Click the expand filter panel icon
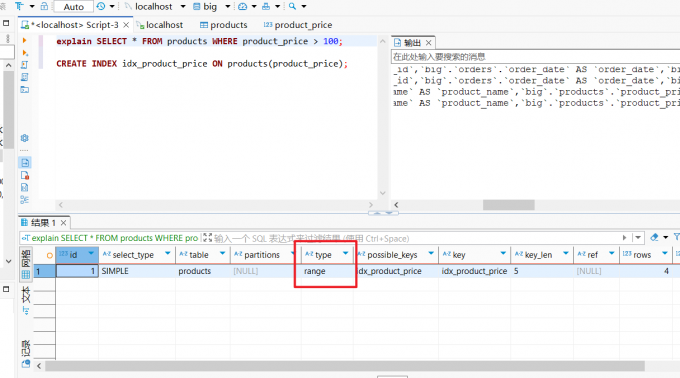The height and width of the screenshot is (378, 680). click(208, 238)
